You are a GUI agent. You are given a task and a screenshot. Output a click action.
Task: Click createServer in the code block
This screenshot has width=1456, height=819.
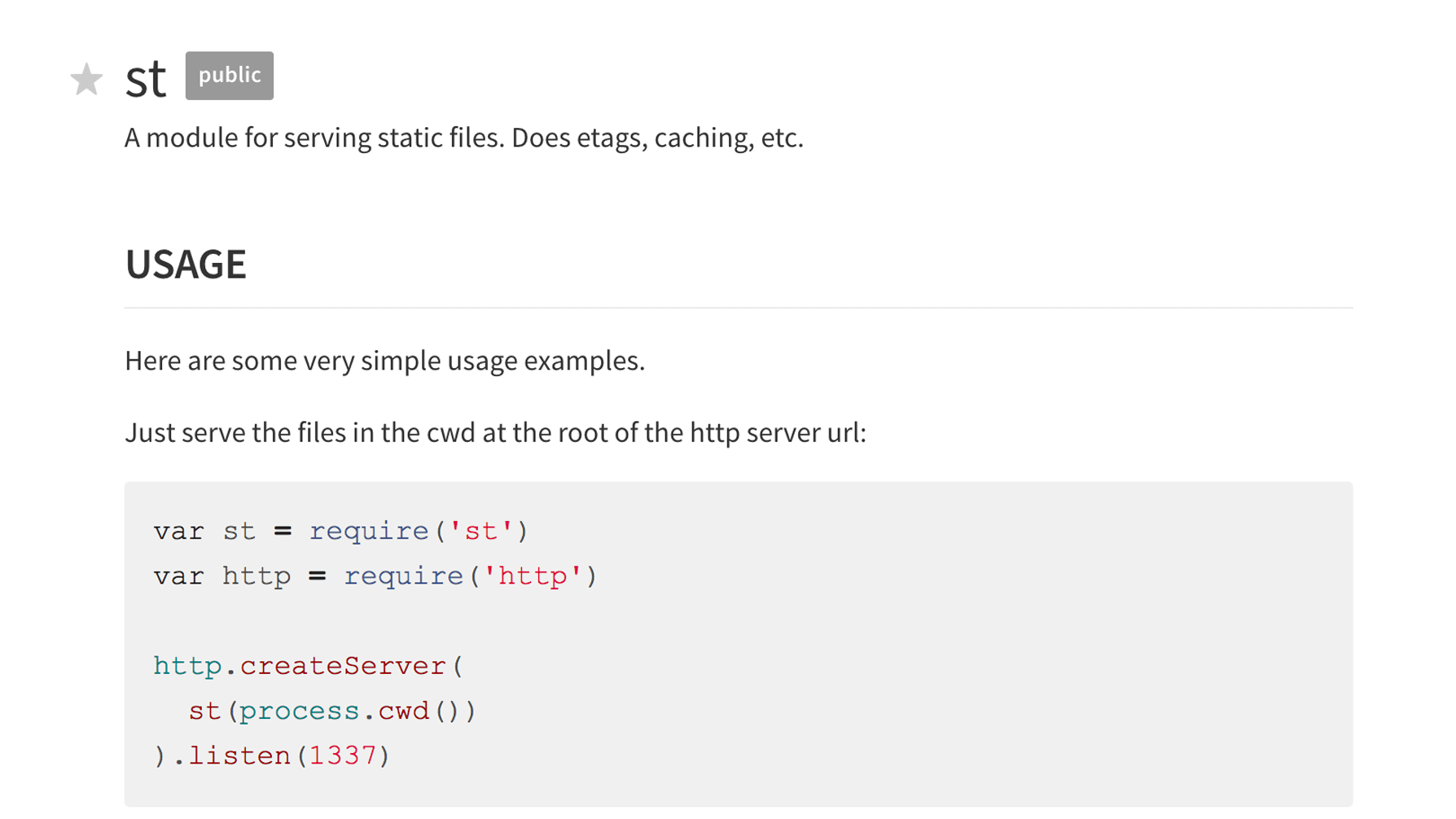tap(343, 666)
